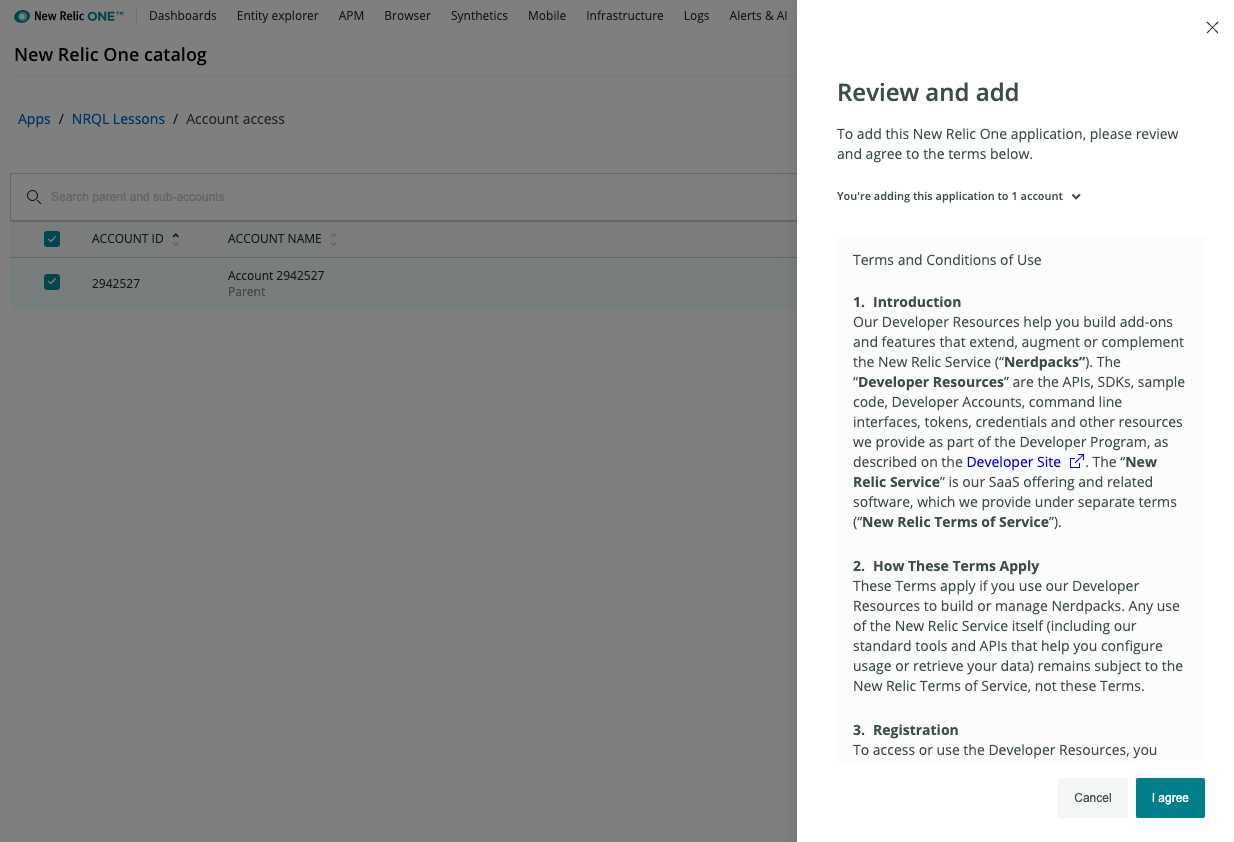Open the Dashboards menu
The image size is (1234, 842).
(183, 16)
